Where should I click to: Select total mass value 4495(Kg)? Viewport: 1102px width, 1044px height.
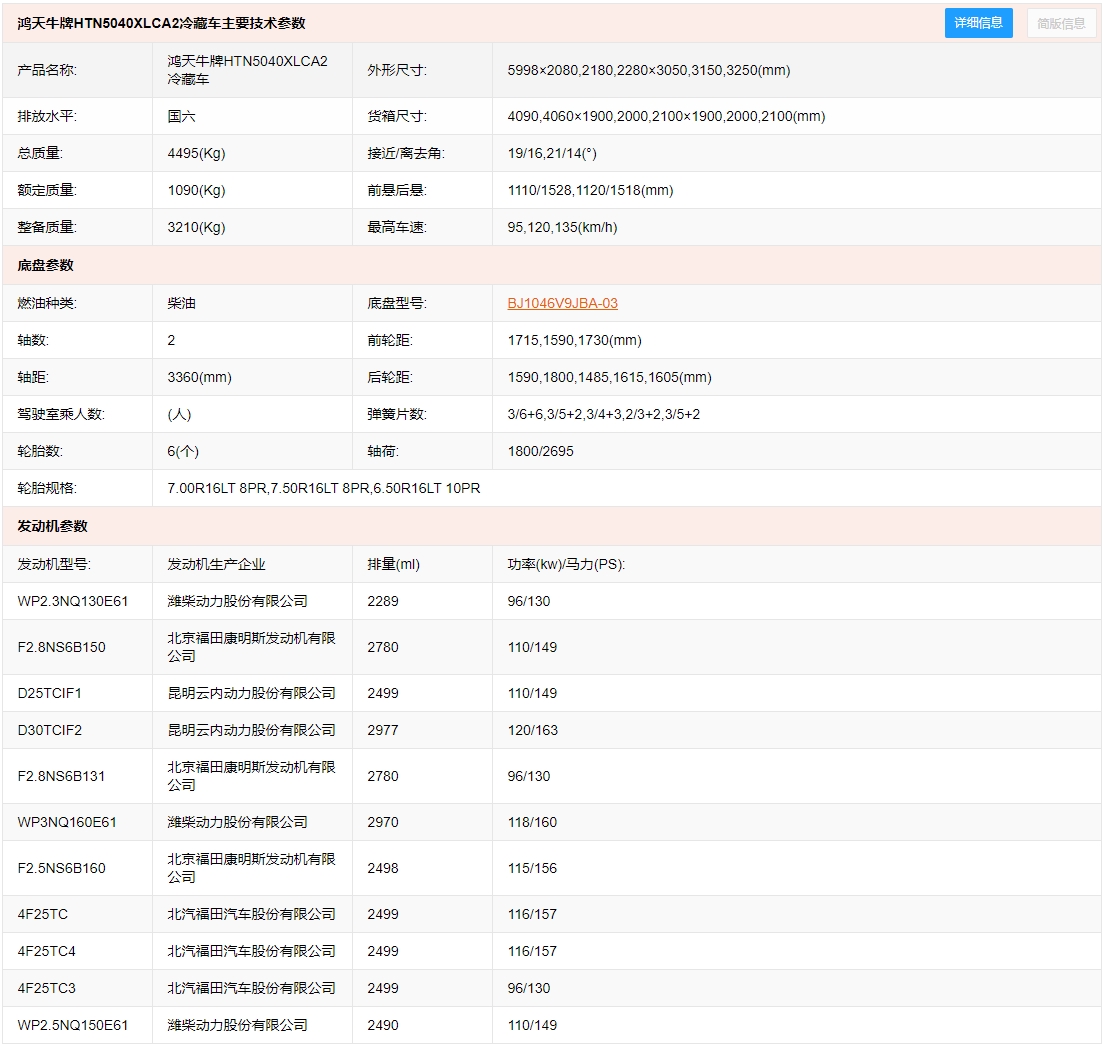click(196, 153)
